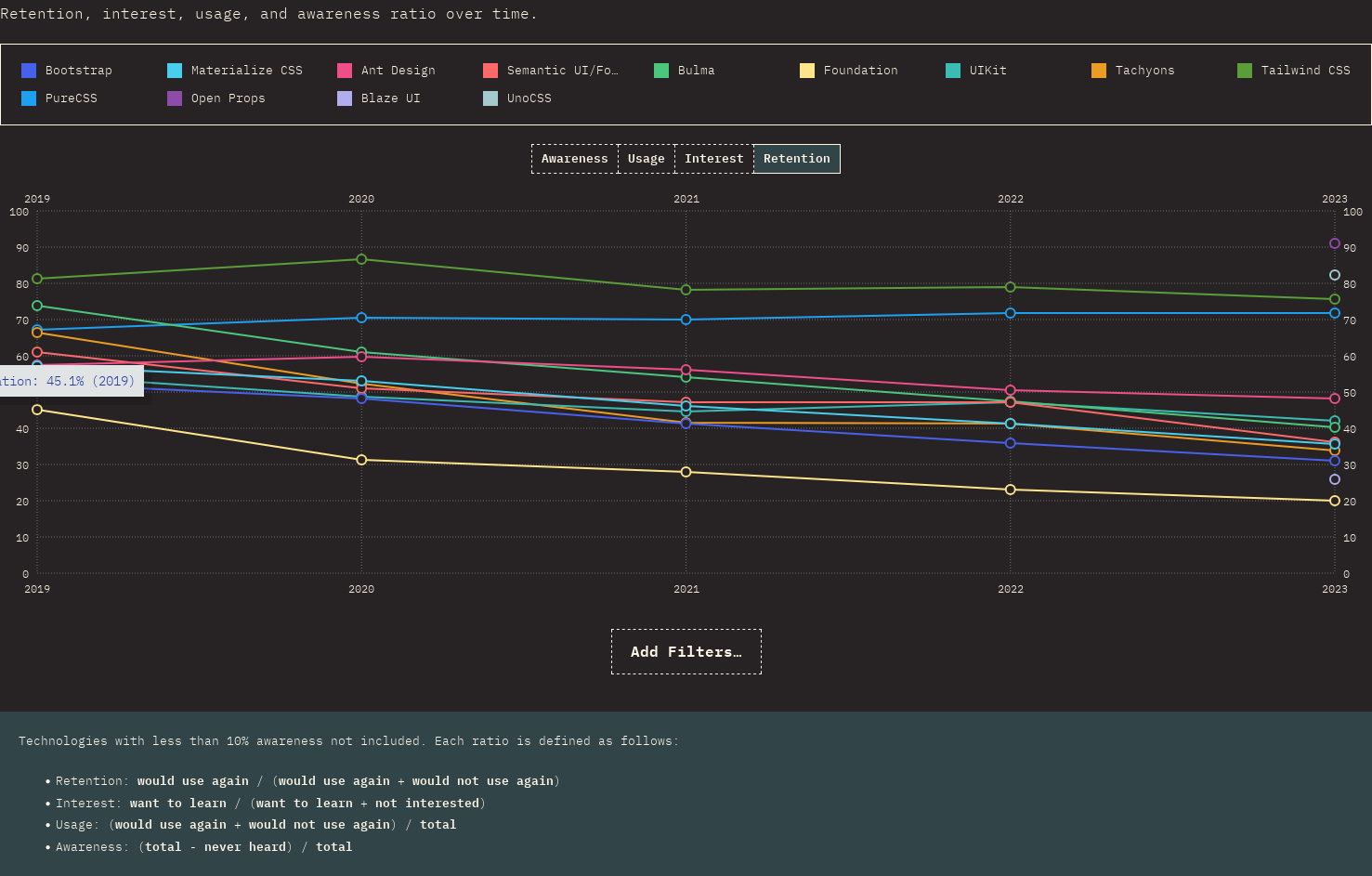
Task: Click the Semantic UI legend color swatch
Action: pos(490,71)
